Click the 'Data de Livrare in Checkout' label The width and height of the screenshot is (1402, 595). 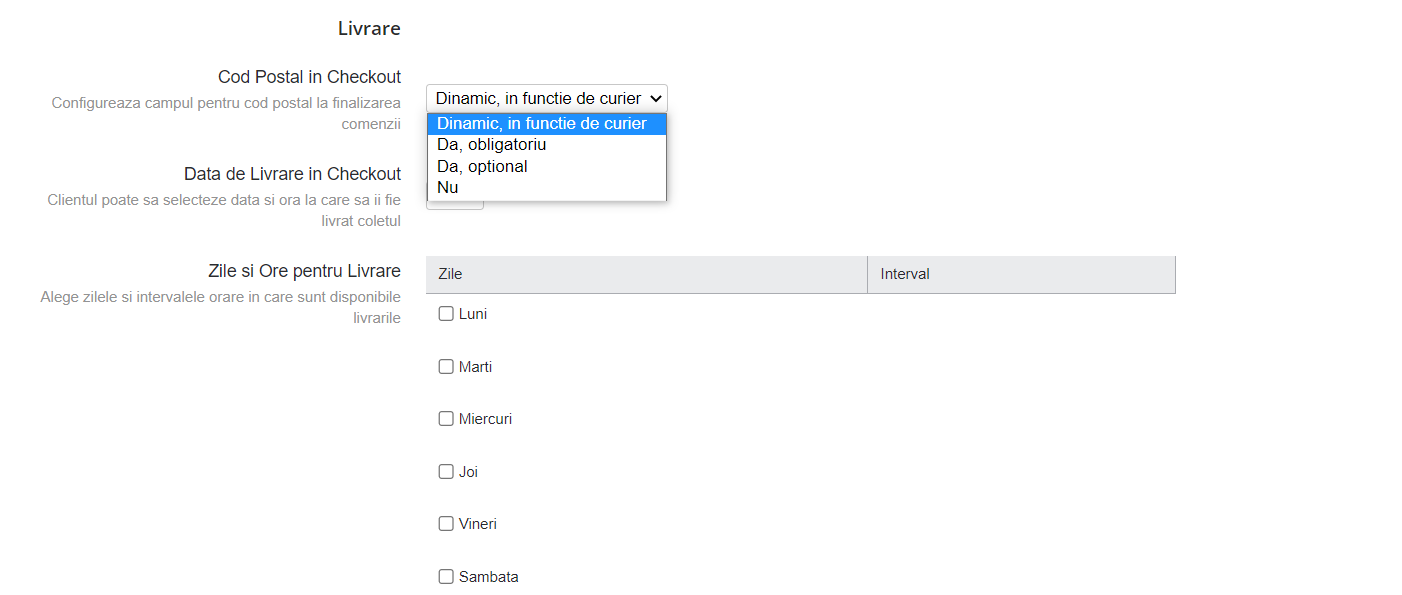pos(293,174)
